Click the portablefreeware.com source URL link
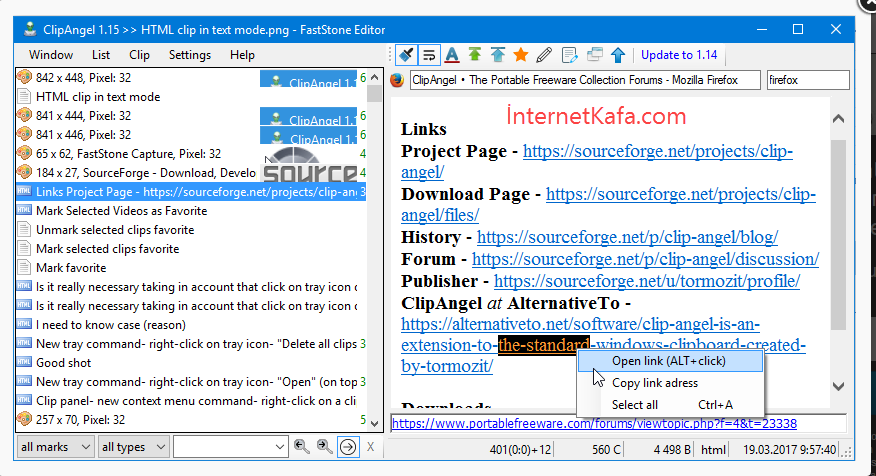Screen dimensions: 876x476 click(594, 423)
